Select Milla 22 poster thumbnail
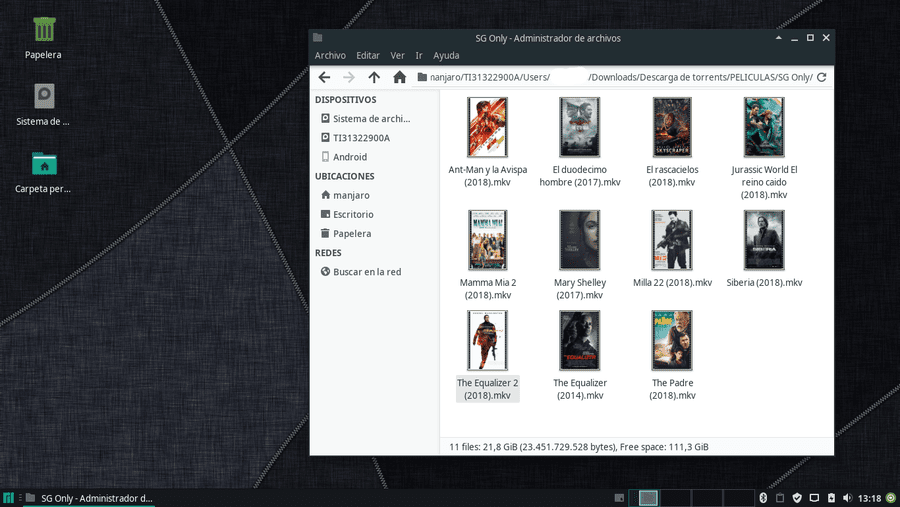900x507 pixels. point(672,240)
